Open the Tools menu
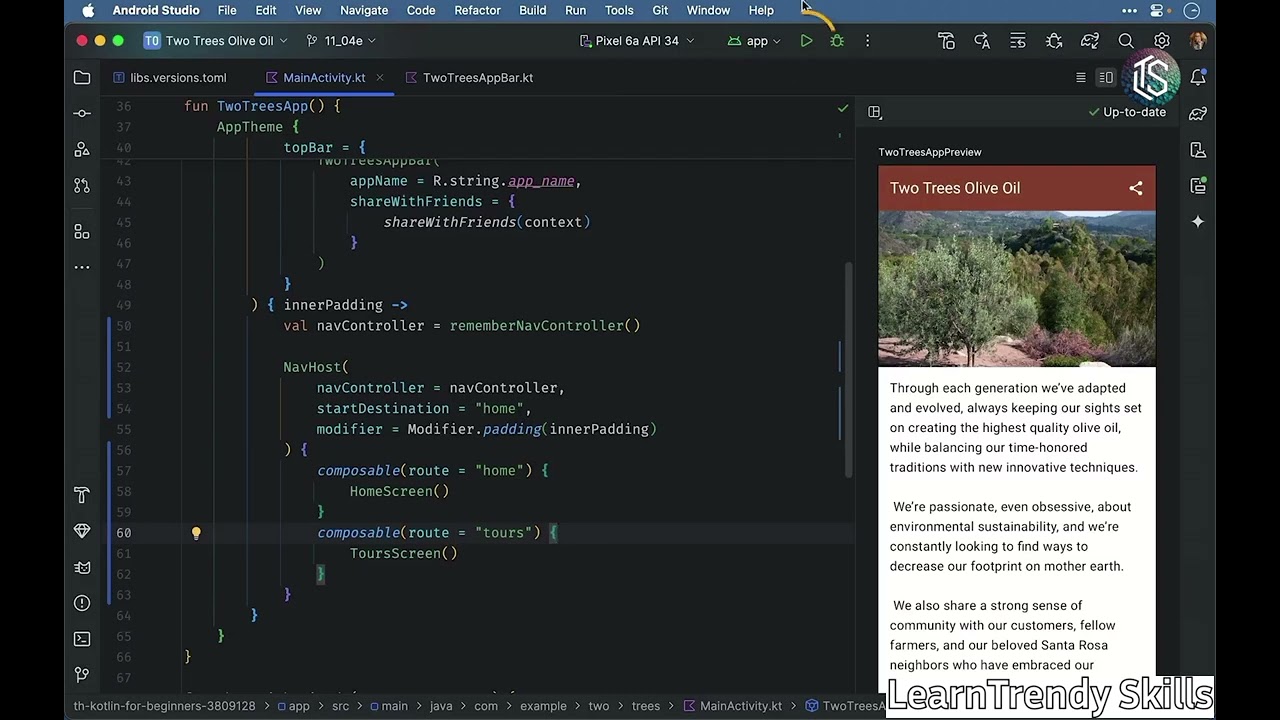 [619, 10]
